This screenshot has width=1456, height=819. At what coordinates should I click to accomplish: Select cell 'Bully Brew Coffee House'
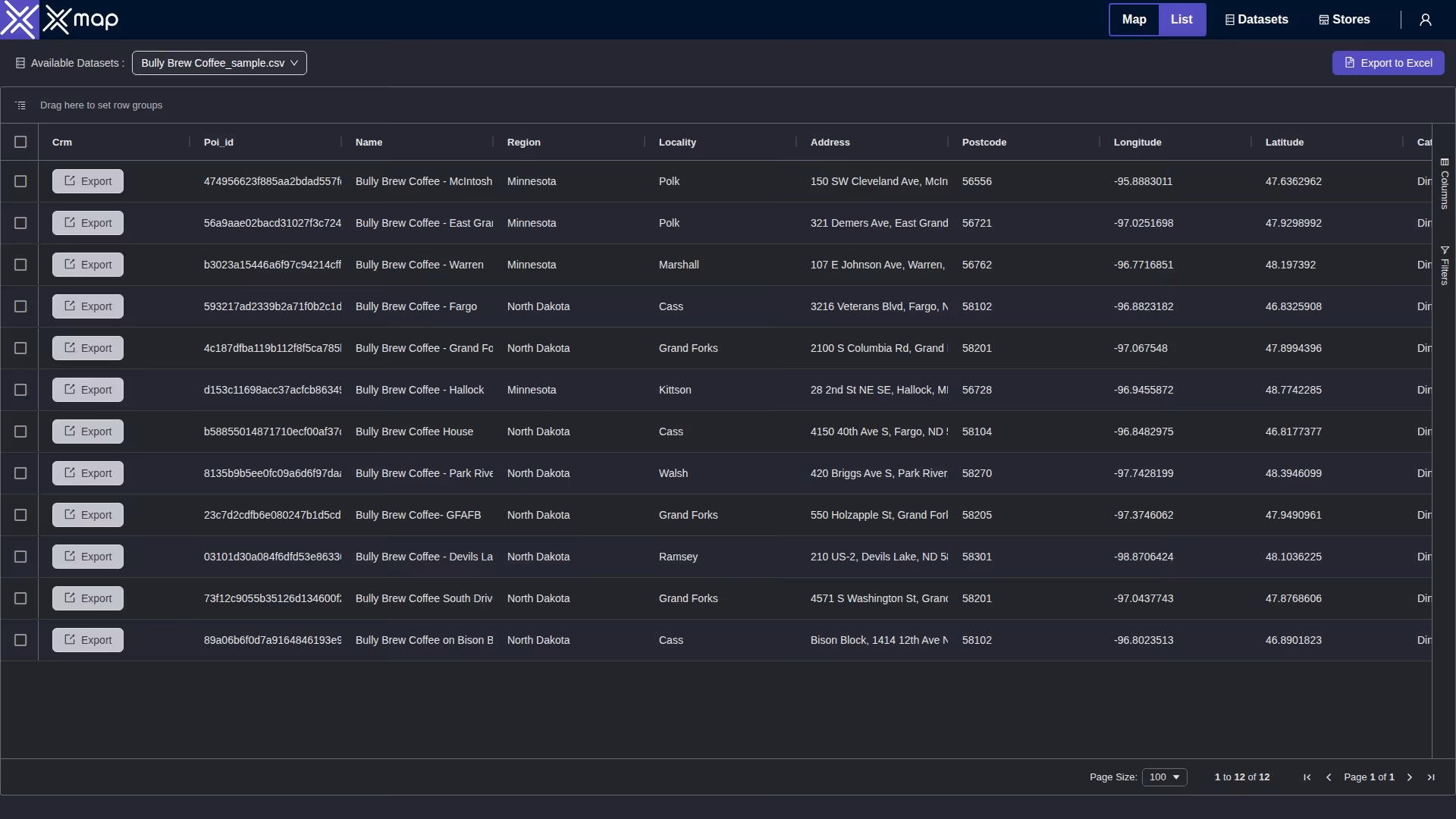tap(414, 431)
